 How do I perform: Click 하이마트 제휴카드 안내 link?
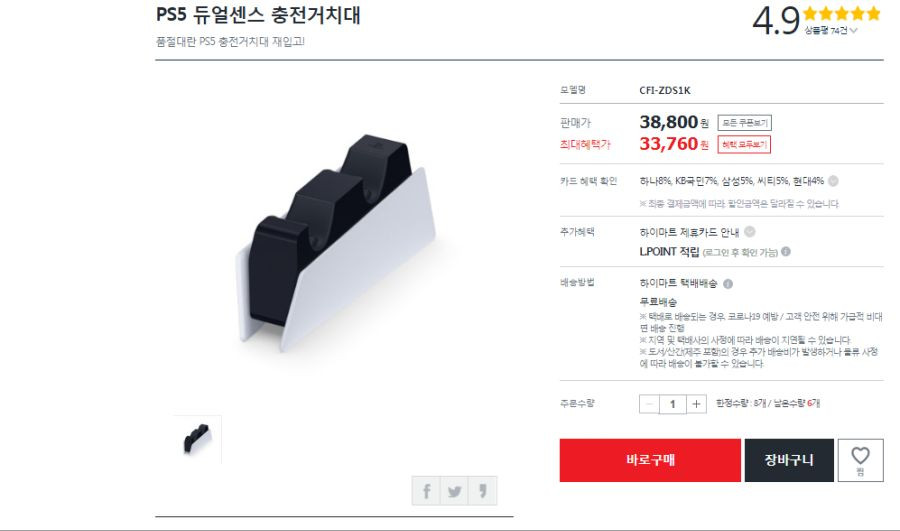pyautogui.click(x=689, y=232)
